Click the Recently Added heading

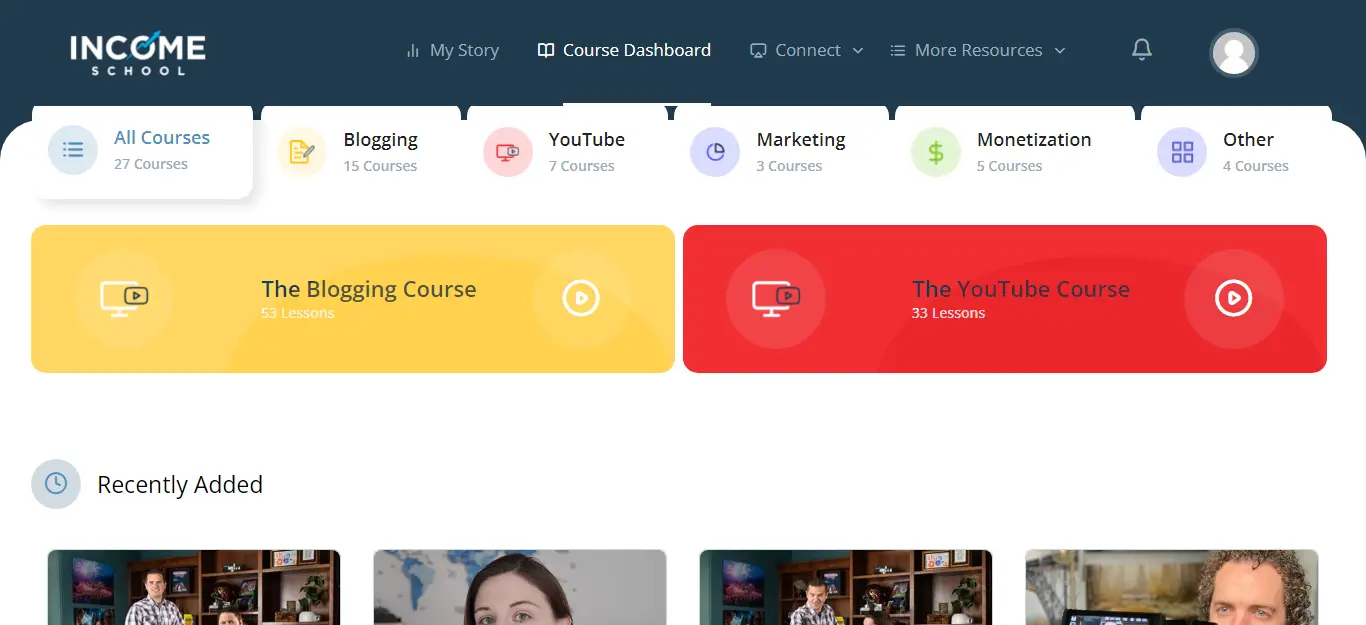(x=180, y=485)
